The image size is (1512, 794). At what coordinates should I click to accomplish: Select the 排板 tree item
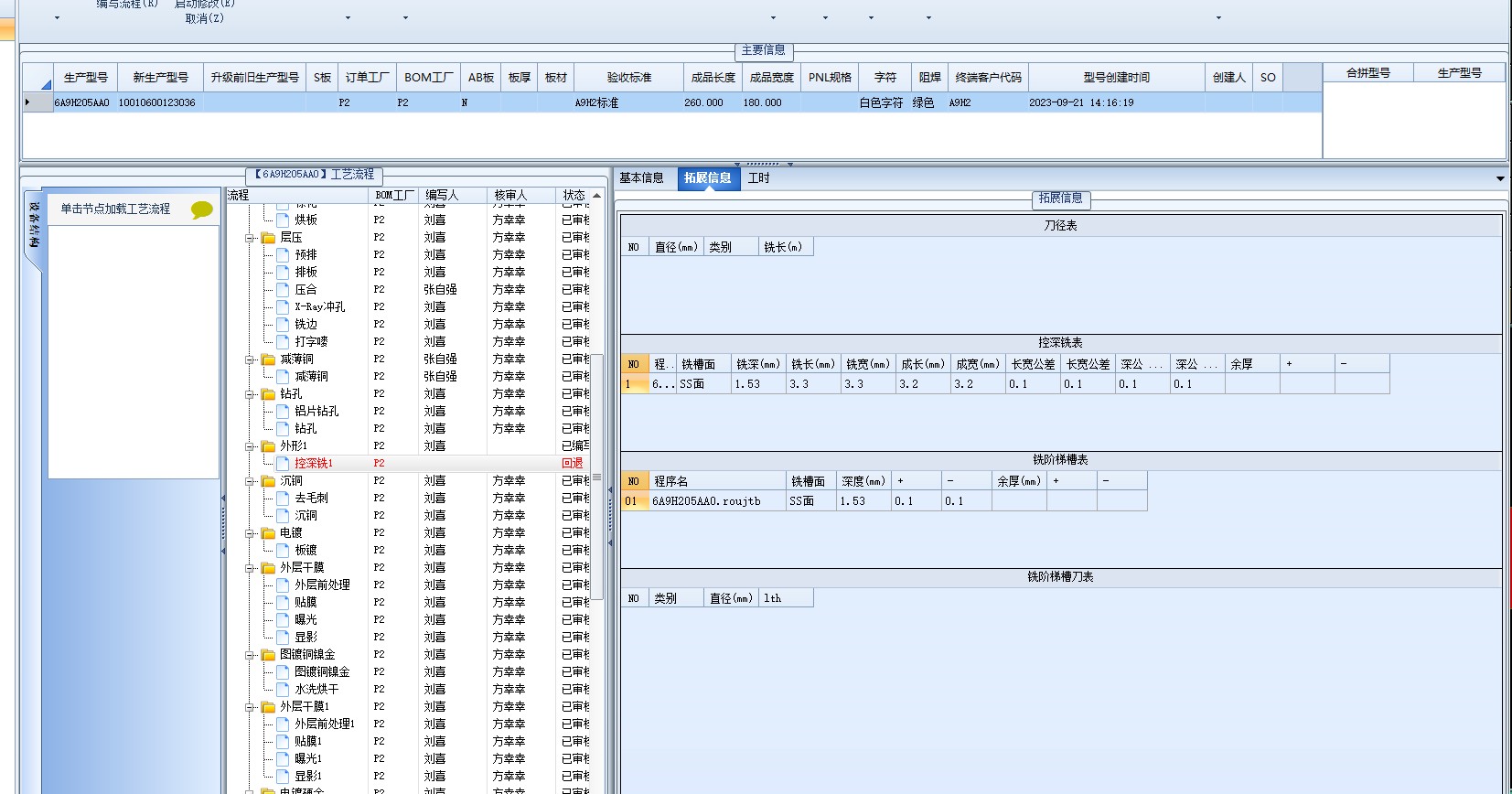pyautogui.click(x=306, y=272)
